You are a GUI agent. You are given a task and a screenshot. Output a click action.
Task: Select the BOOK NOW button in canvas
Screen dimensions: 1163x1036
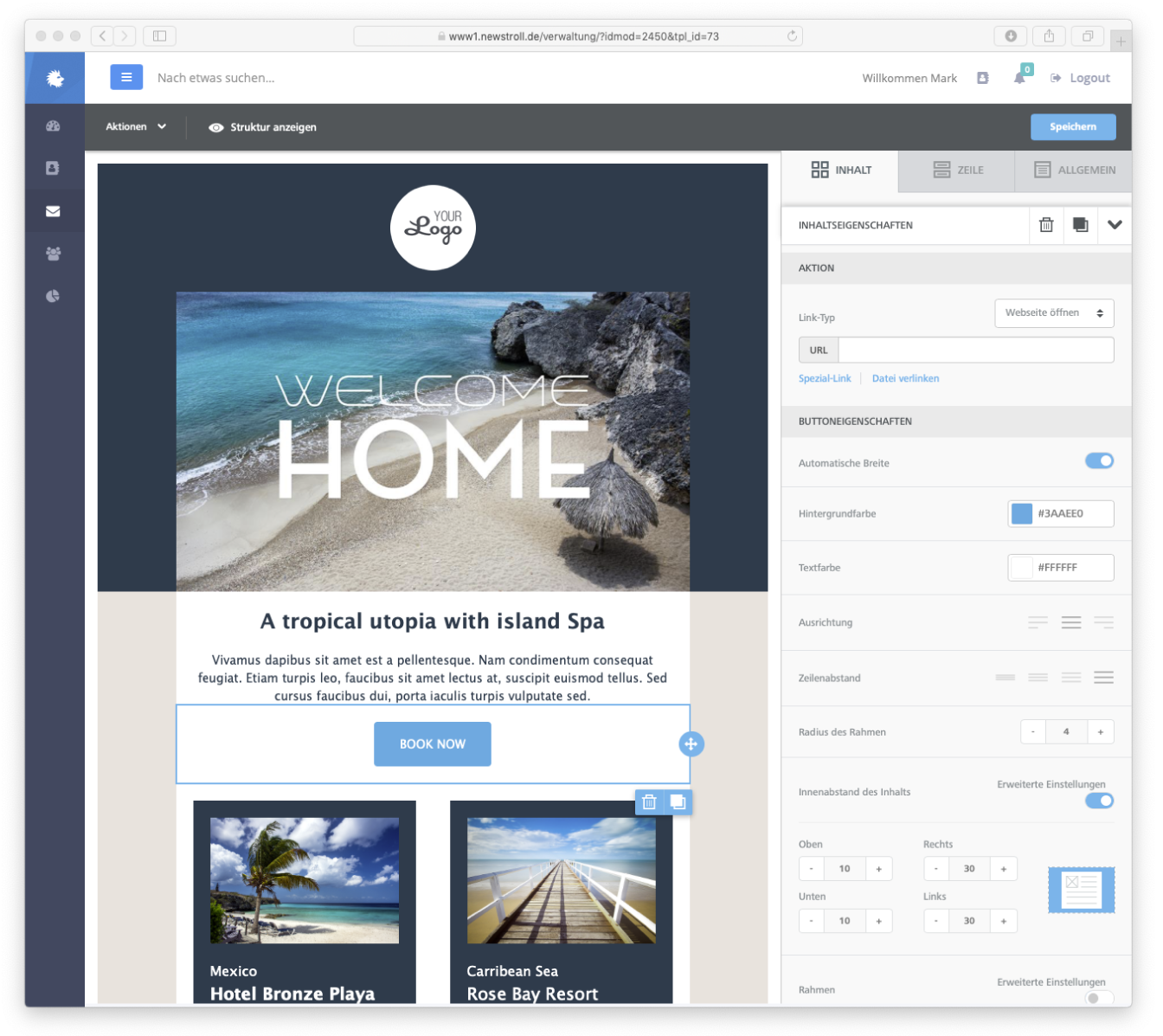pyautogui.click(x=433, y=744)
